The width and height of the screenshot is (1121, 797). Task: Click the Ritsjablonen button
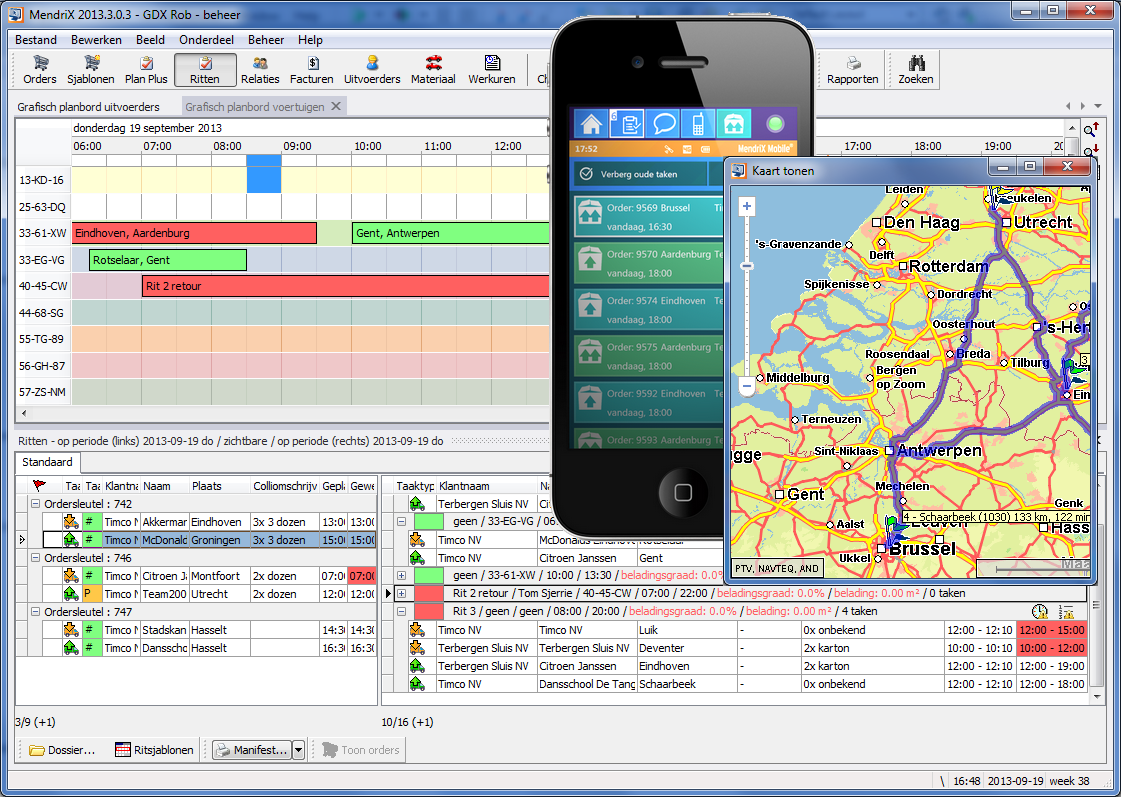tap(154, 750)
